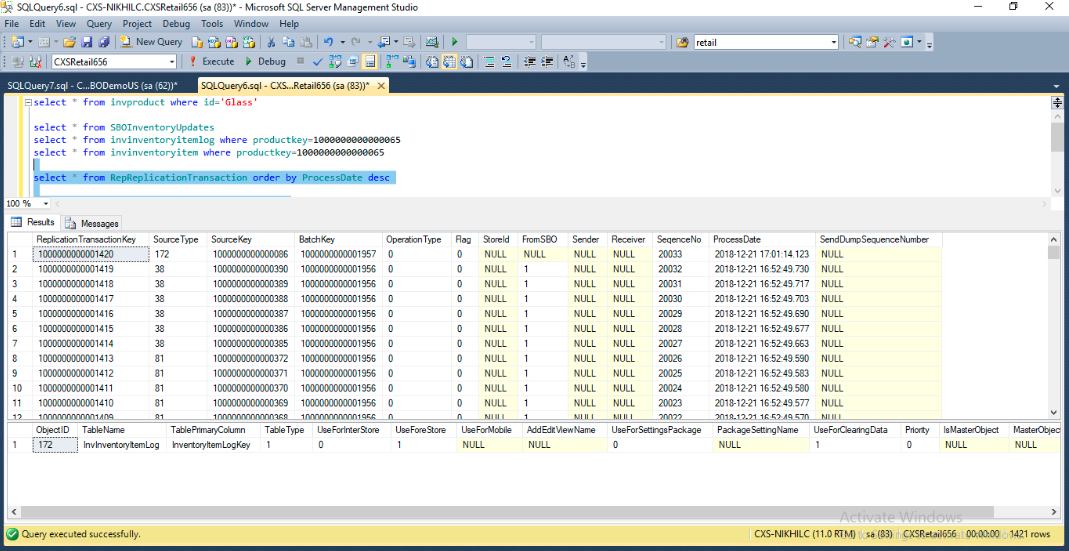1069x551 pixels.
Task: Toggle Include Client Statistics
Action: (x=408, y=61)
